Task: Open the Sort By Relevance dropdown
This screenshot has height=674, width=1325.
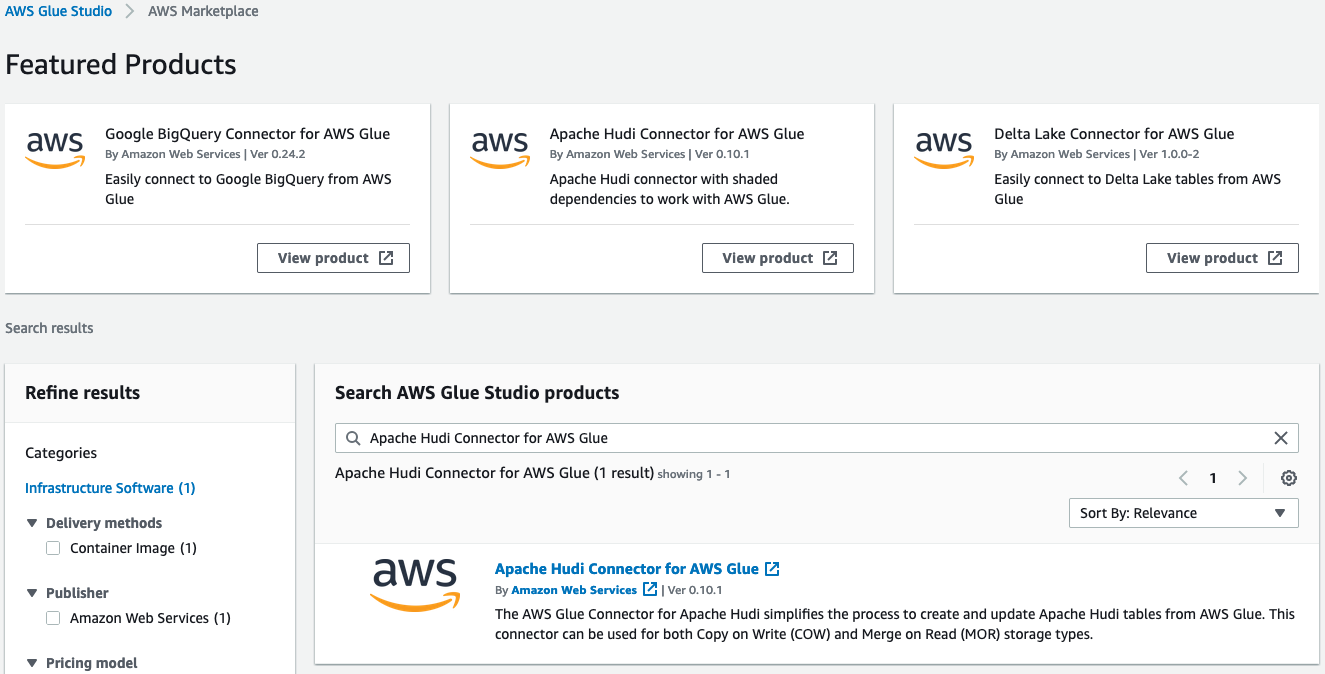Action: [1183, 513]
